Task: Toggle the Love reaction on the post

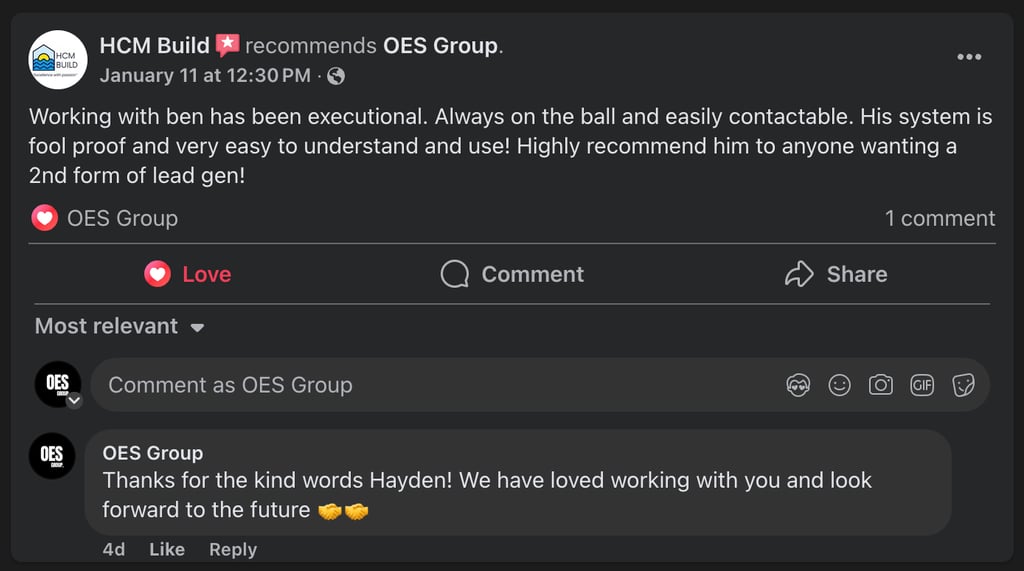Action: tap(188, 274)
